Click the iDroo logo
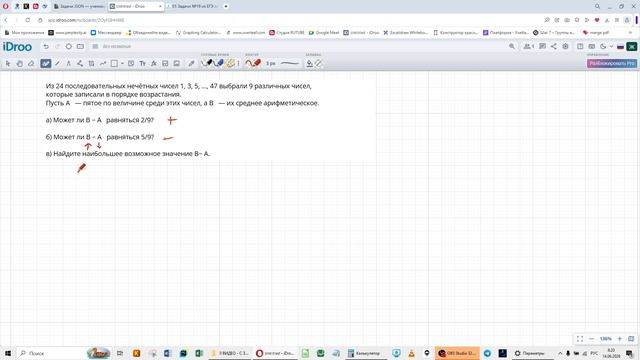 click(17, 47)
